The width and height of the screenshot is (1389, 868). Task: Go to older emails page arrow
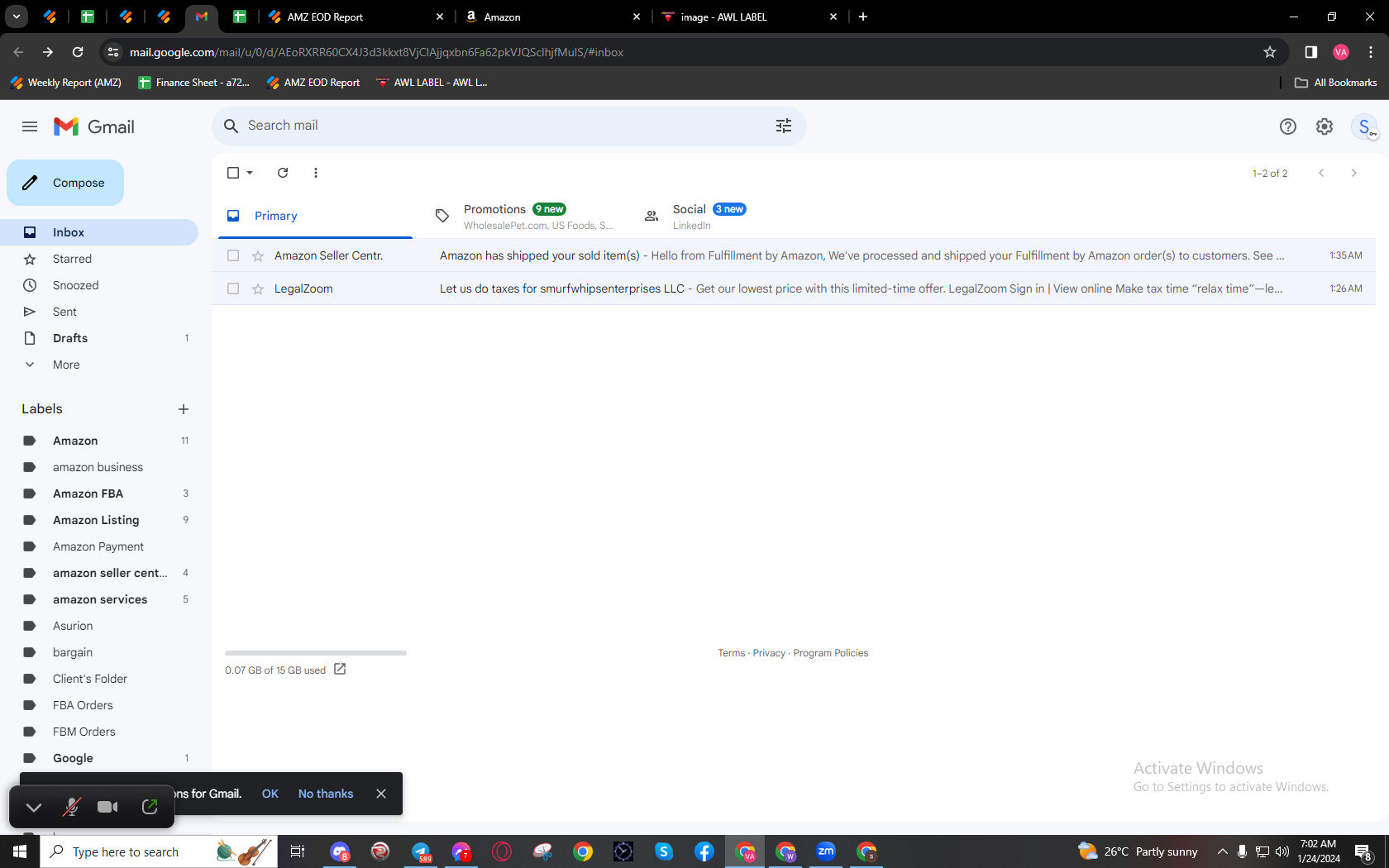click(x=1353, y=173)
